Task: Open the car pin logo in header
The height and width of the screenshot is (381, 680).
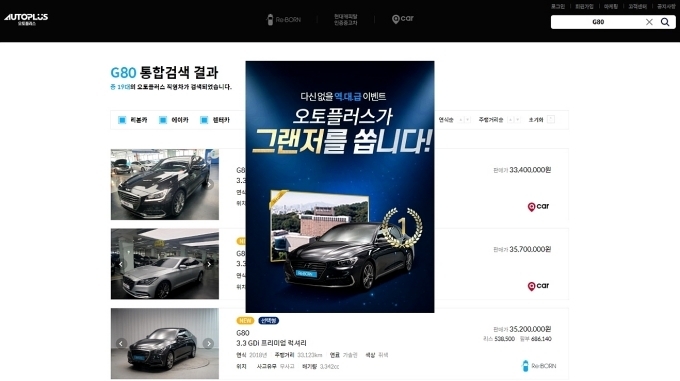Action: tap(402, 19)
